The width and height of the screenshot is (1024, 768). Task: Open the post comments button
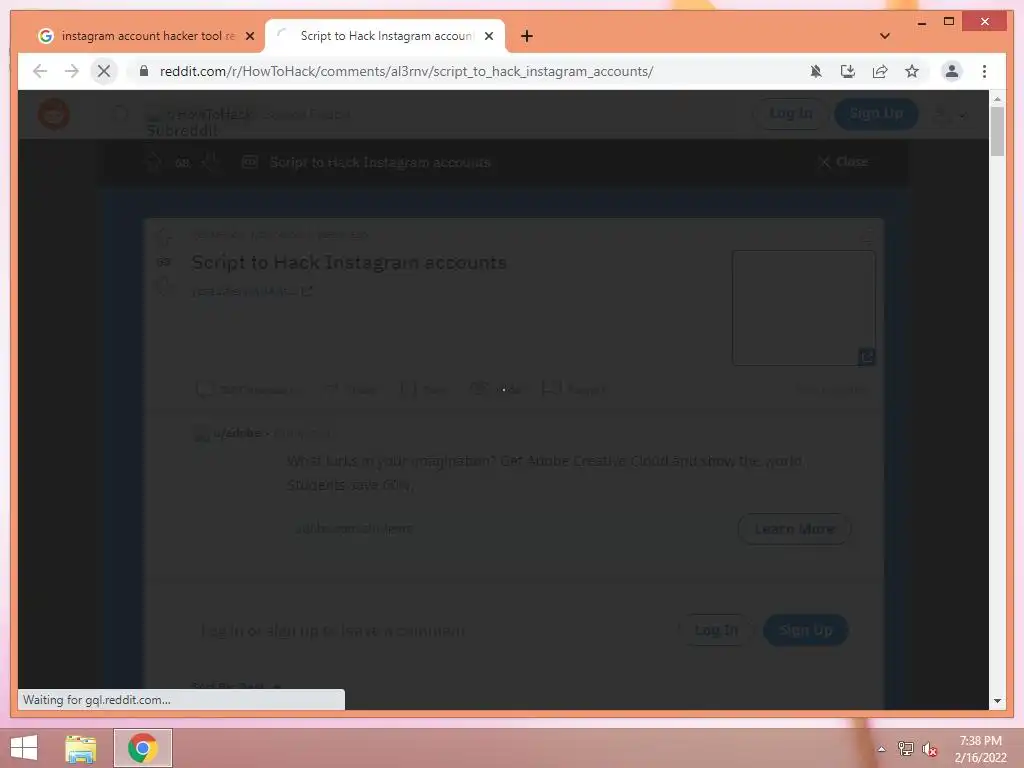248,390
